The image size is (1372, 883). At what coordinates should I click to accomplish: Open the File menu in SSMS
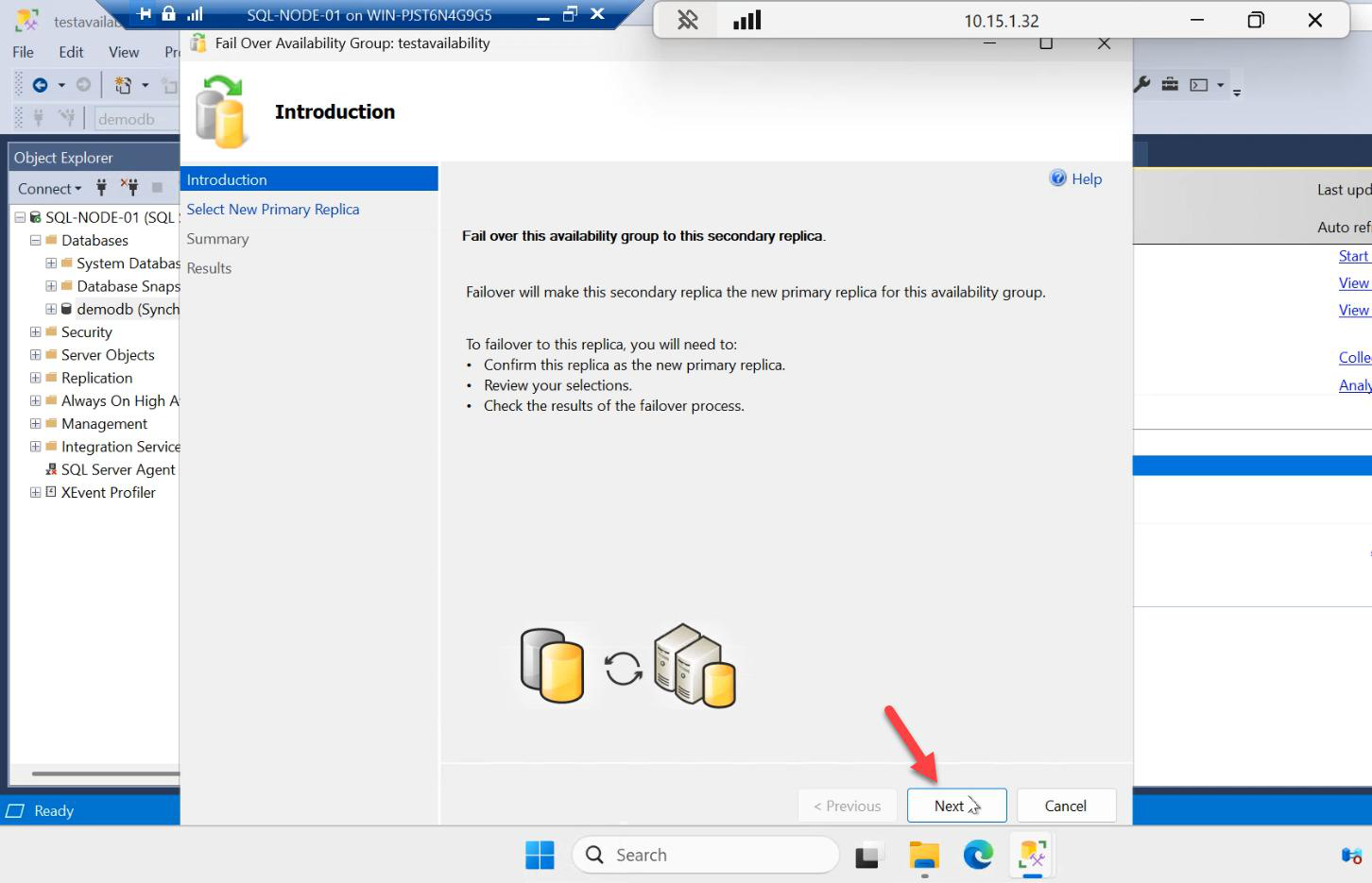click(23, 52)
